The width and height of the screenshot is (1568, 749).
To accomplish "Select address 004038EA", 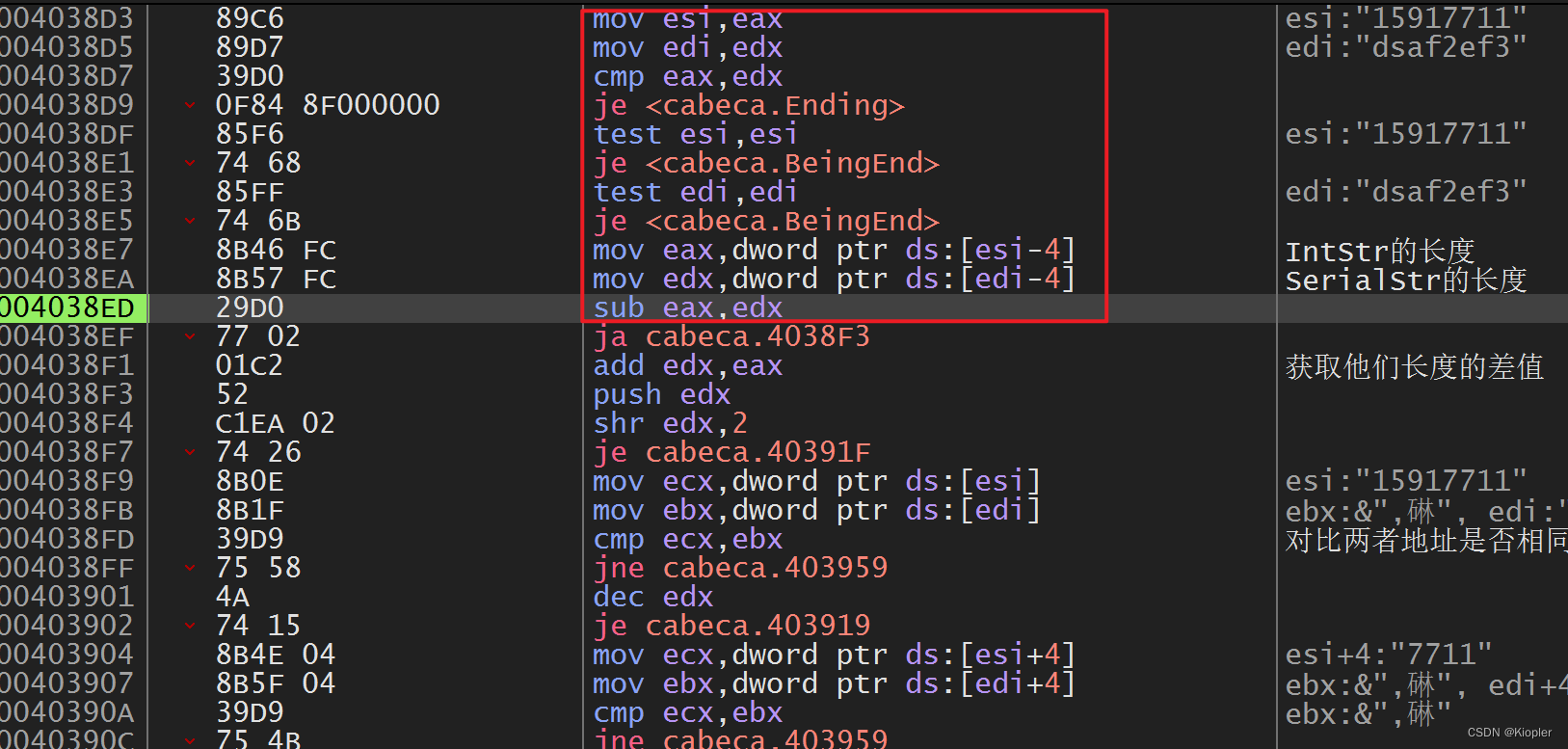I will tap(66, 279).
